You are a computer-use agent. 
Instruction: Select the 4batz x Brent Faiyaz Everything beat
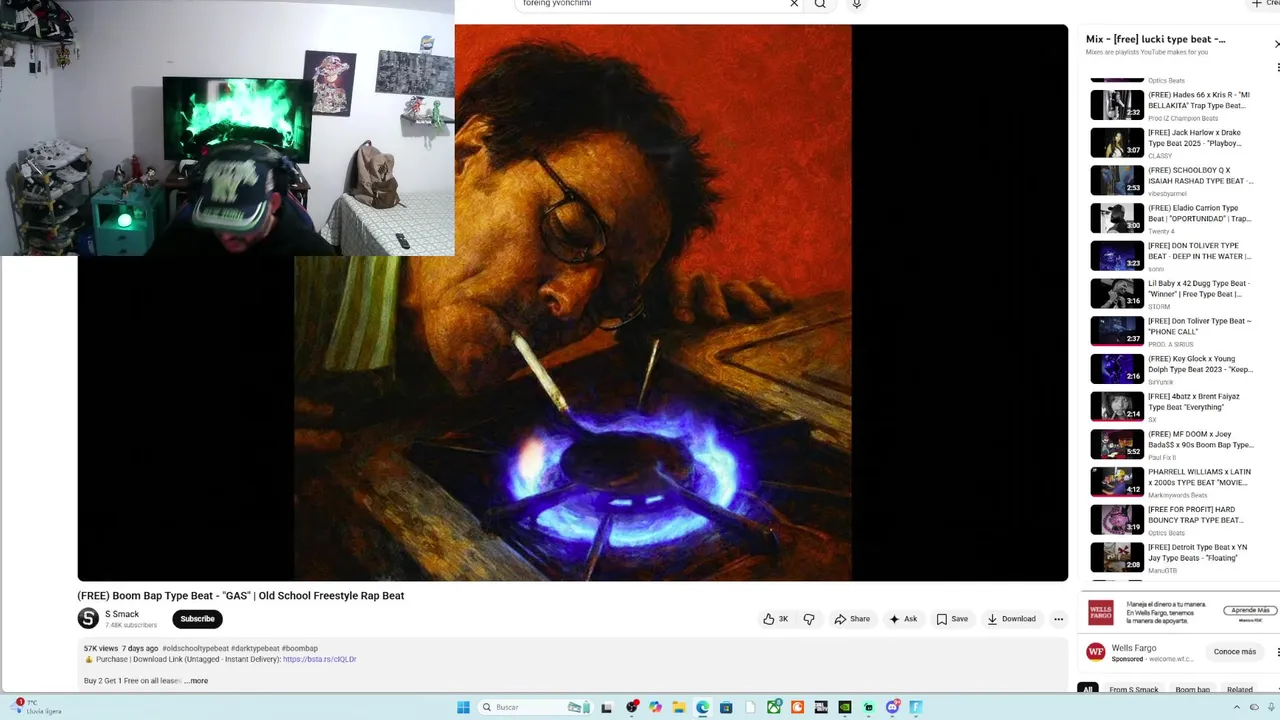tap(1171, 407)
